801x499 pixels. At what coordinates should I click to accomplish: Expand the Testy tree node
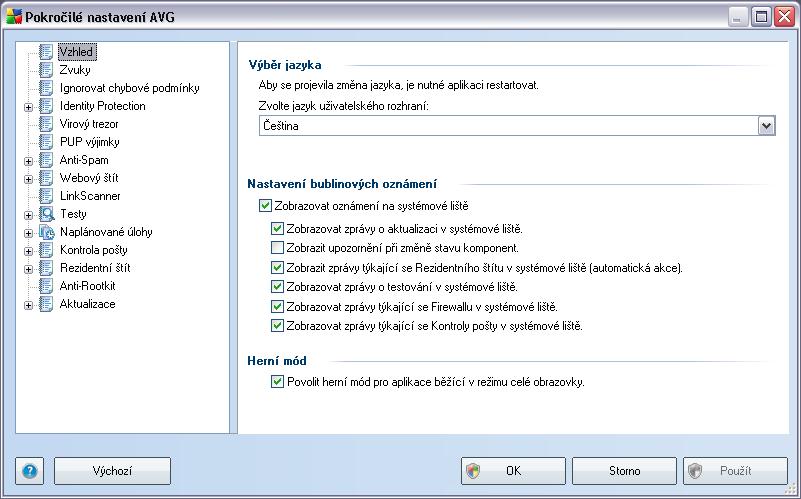point(29,215)
